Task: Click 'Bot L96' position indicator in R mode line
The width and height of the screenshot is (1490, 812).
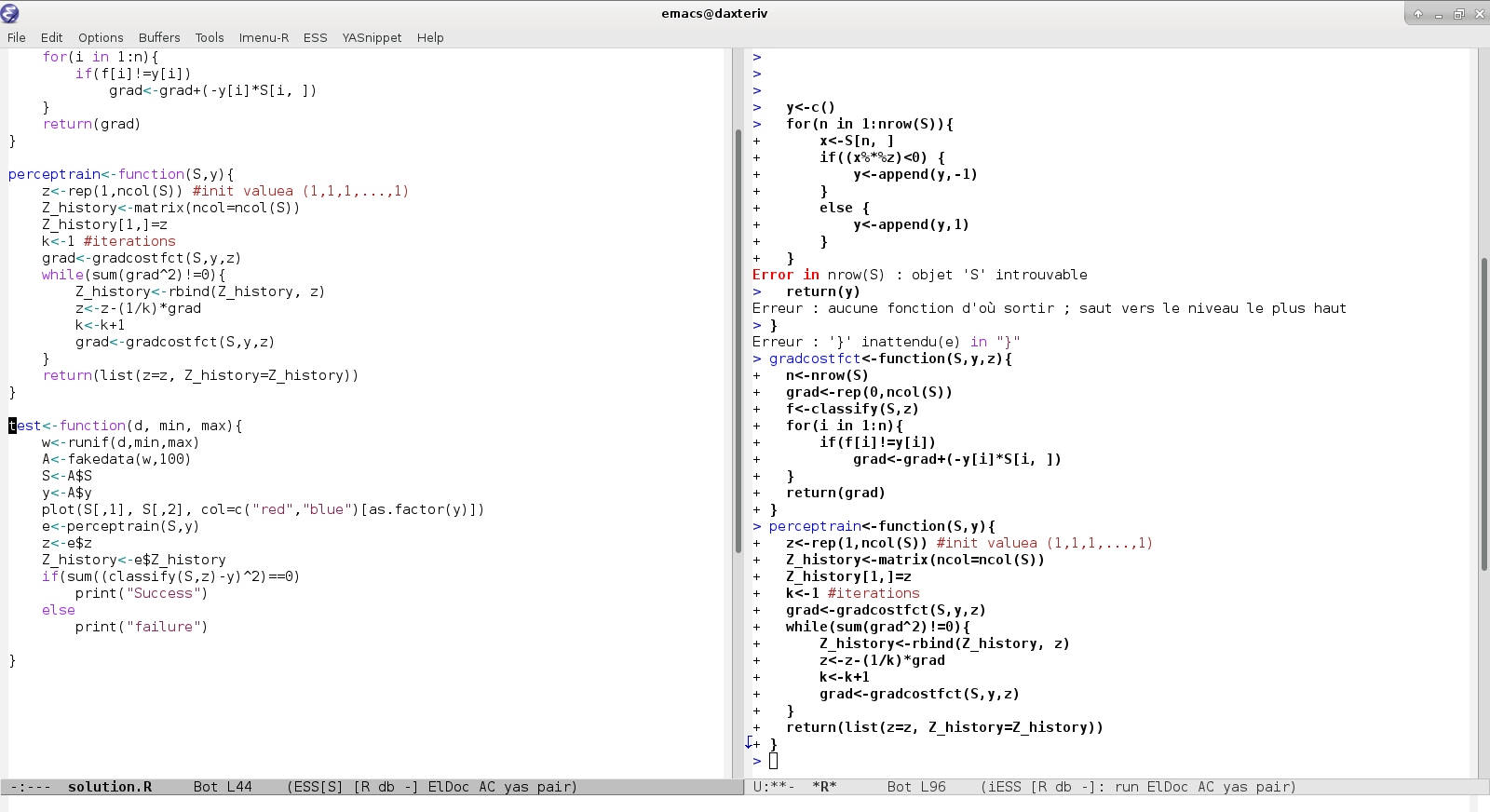Action: tap(916, 787)
